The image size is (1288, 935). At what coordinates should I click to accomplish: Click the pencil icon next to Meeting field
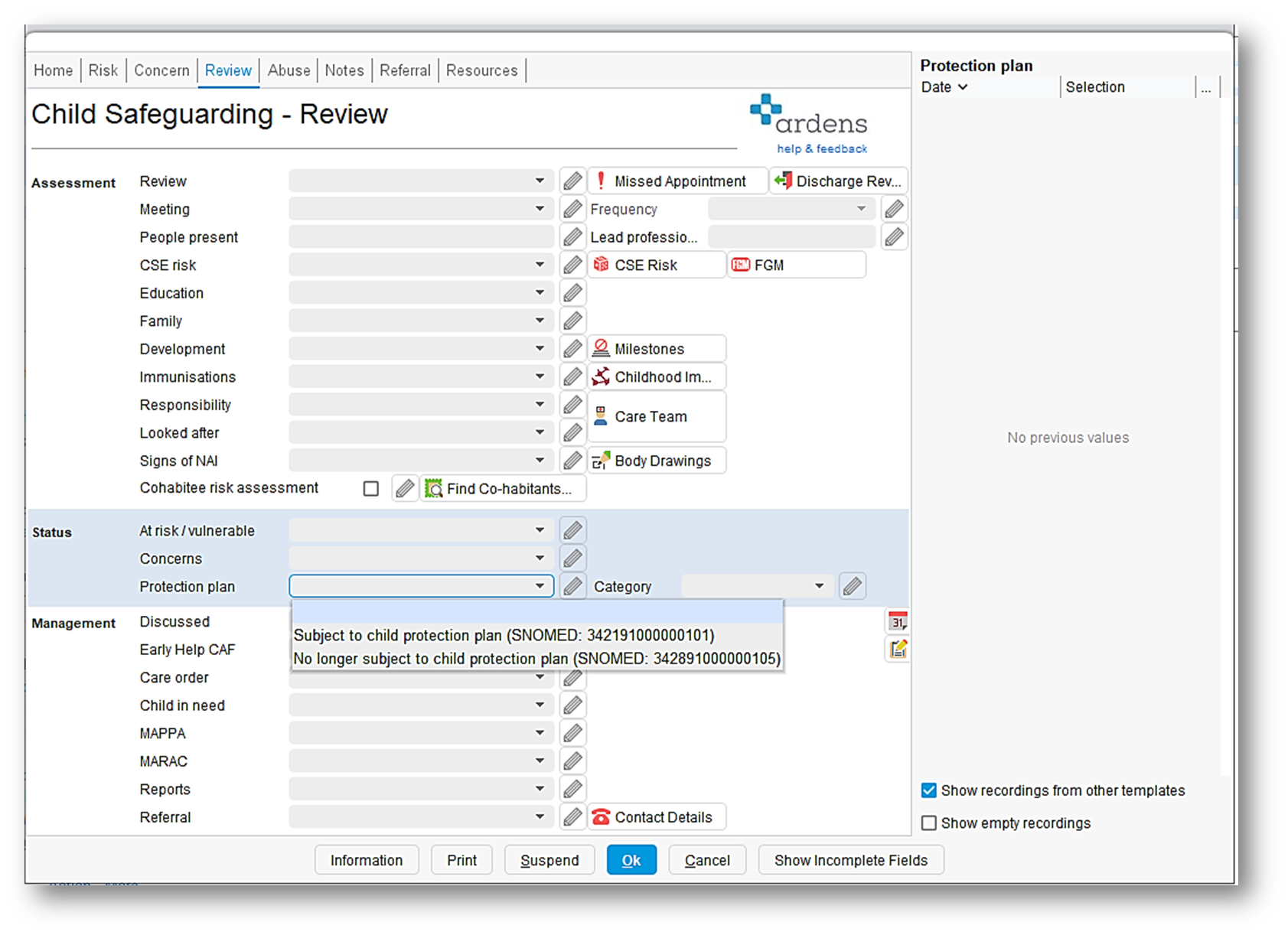tap(572, 209)
